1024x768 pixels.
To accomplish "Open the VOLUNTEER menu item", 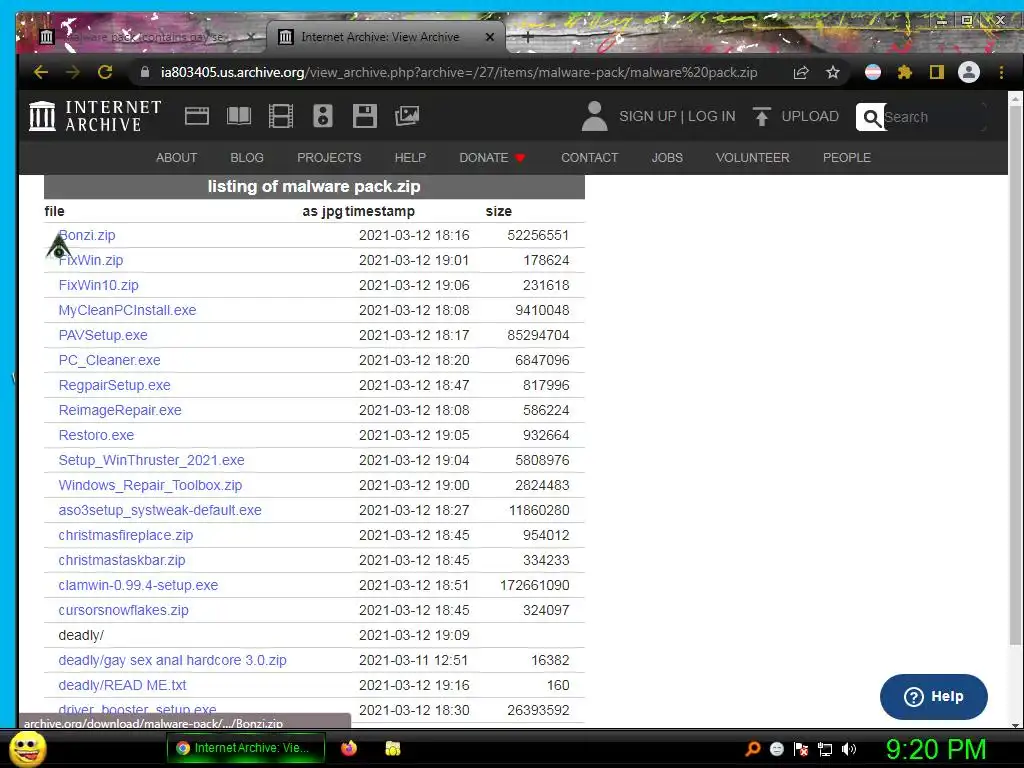I will tap(752, 157).
